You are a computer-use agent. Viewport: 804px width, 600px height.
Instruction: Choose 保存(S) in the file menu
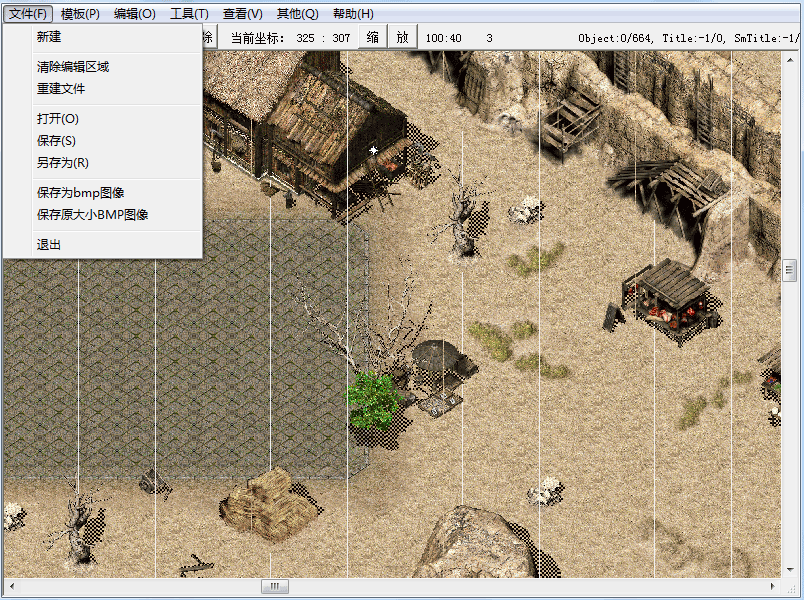[x=103, y=141]
